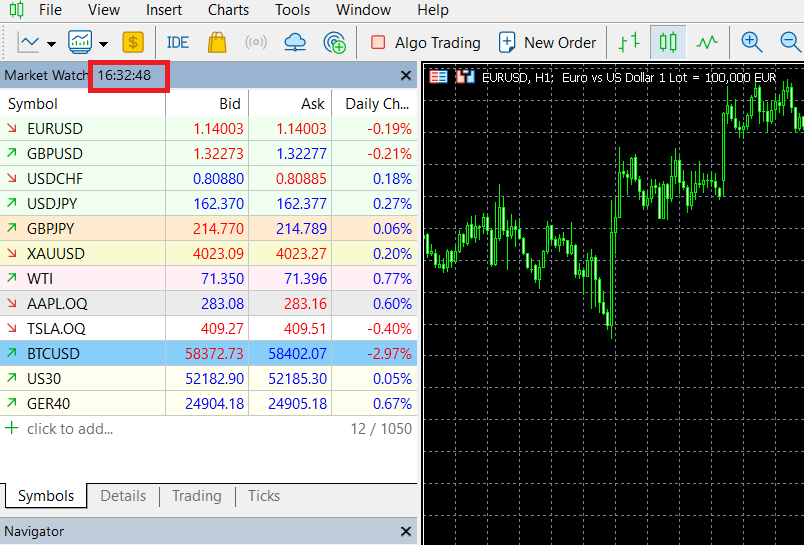
Task: Select the GER40 symbol row
Action: coord(208,404)
